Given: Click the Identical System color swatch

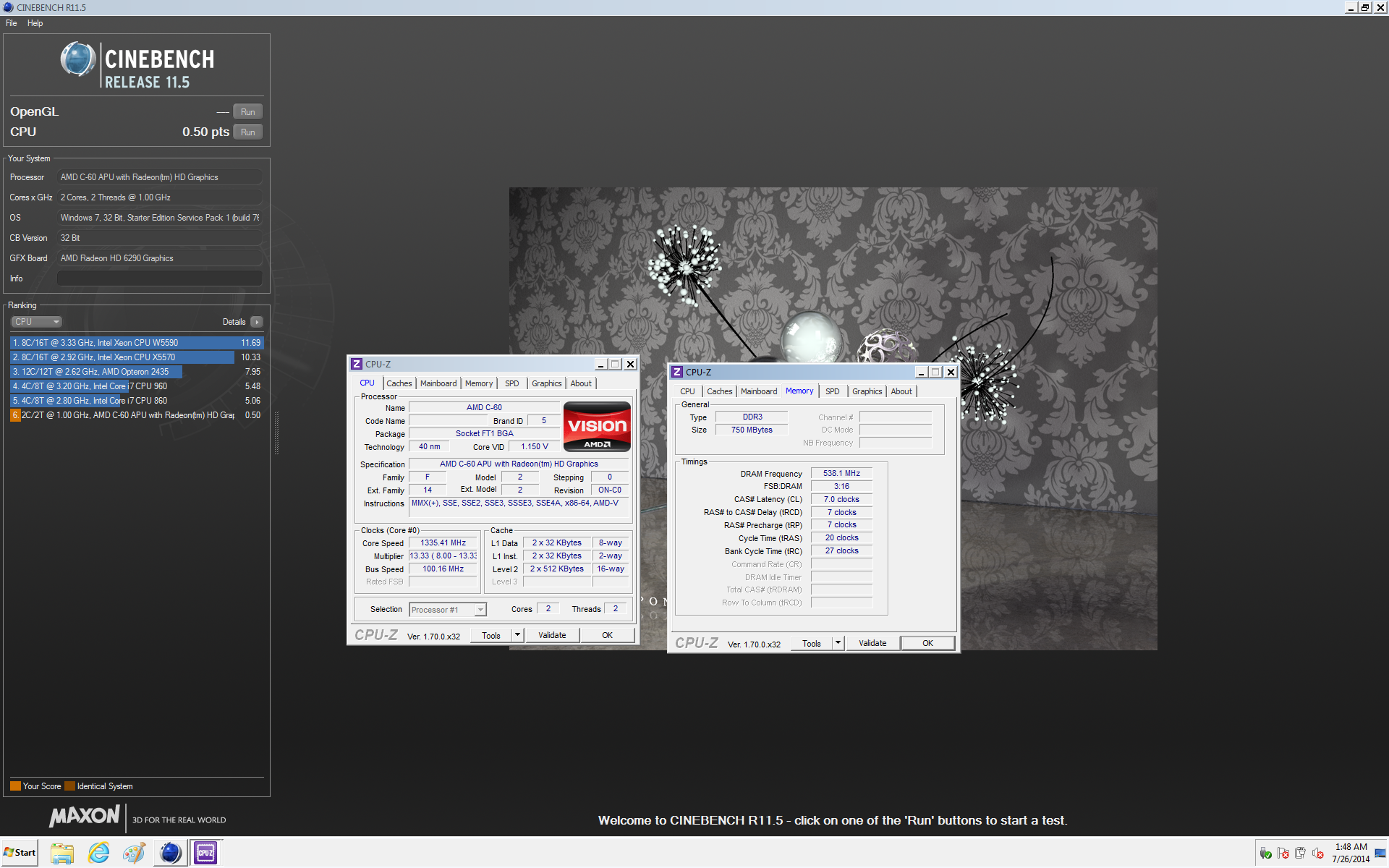Looking at the screenshot, I should 69,786.
